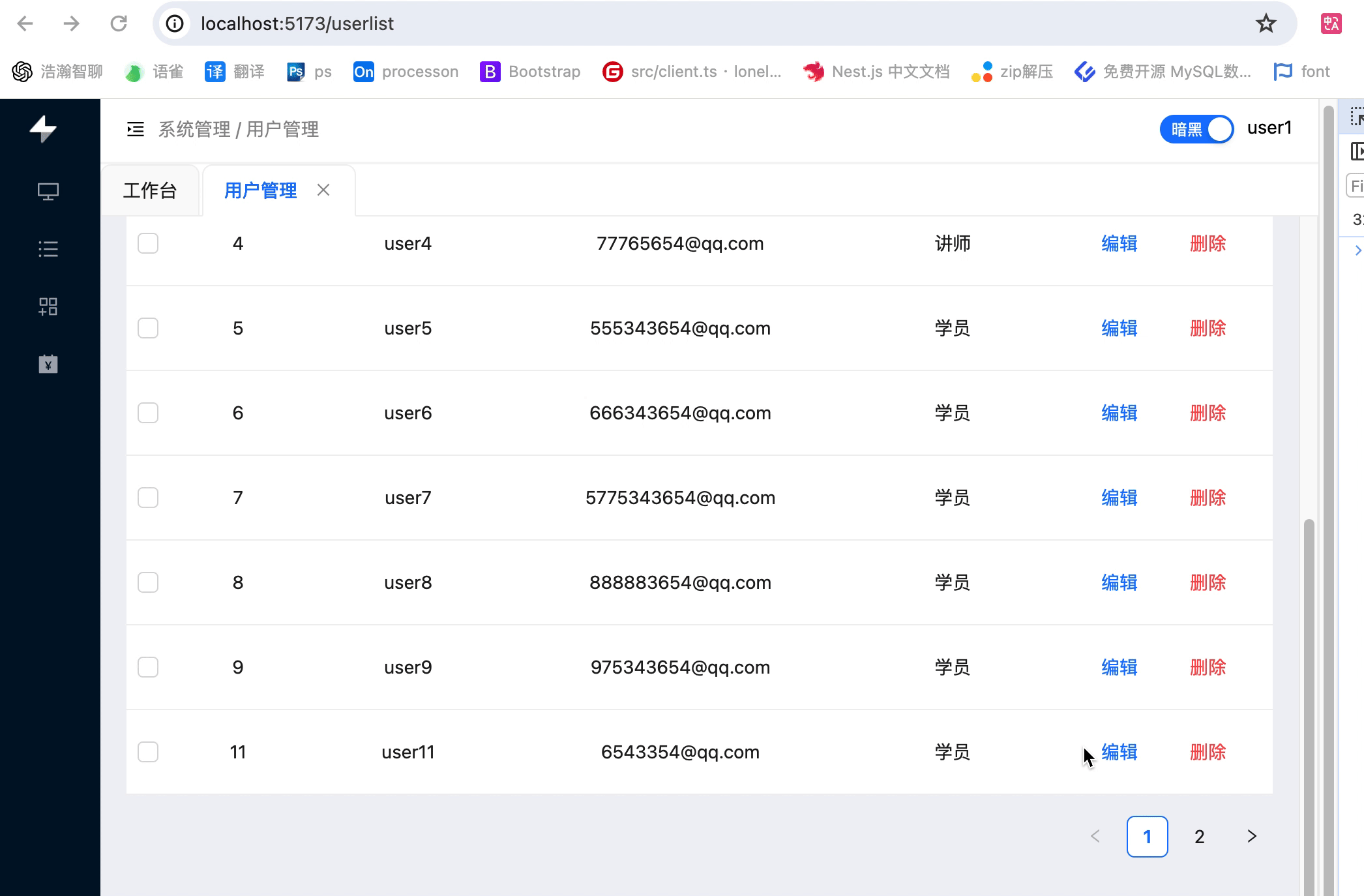This screenshot has height=896, width=1364.
Task: Click the translate extension icon in toolbar
Action: point(1331,23)
